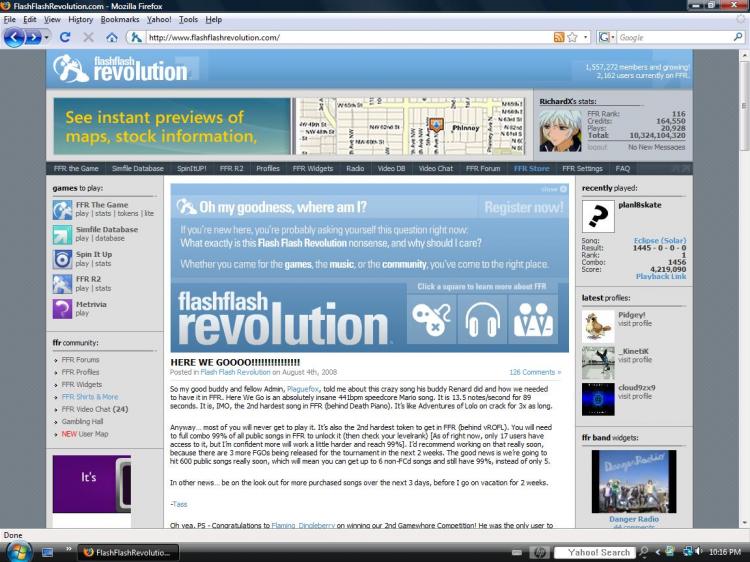Go back with the browser Back arrow
This screenshot has width=750, height=562.
point(14,37)
